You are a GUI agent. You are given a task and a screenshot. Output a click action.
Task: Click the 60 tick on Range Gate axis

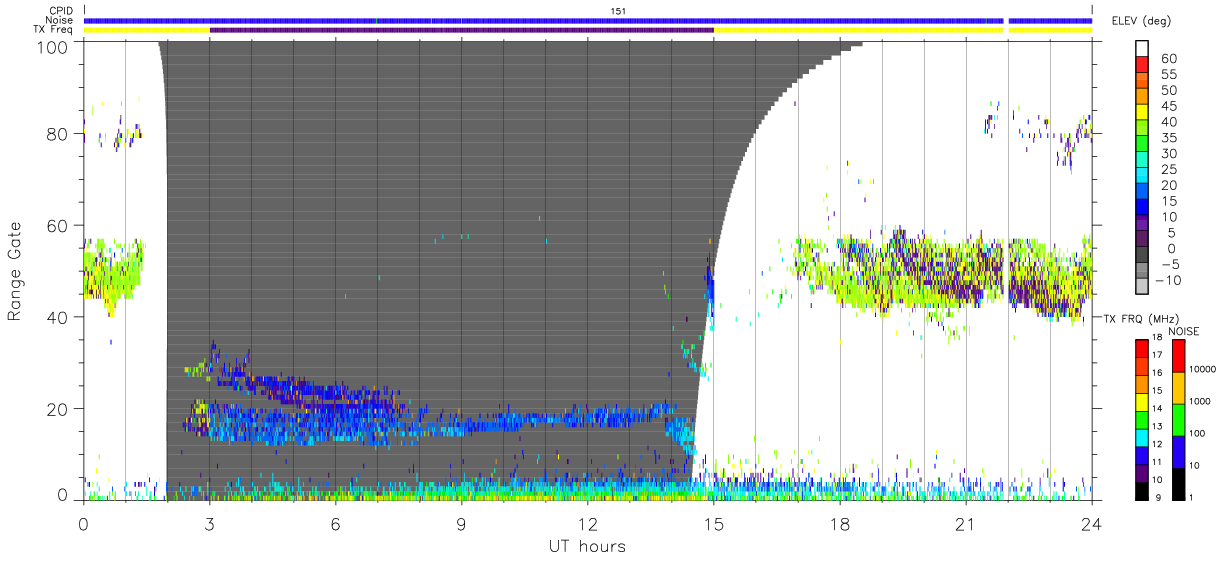[59, 226]
